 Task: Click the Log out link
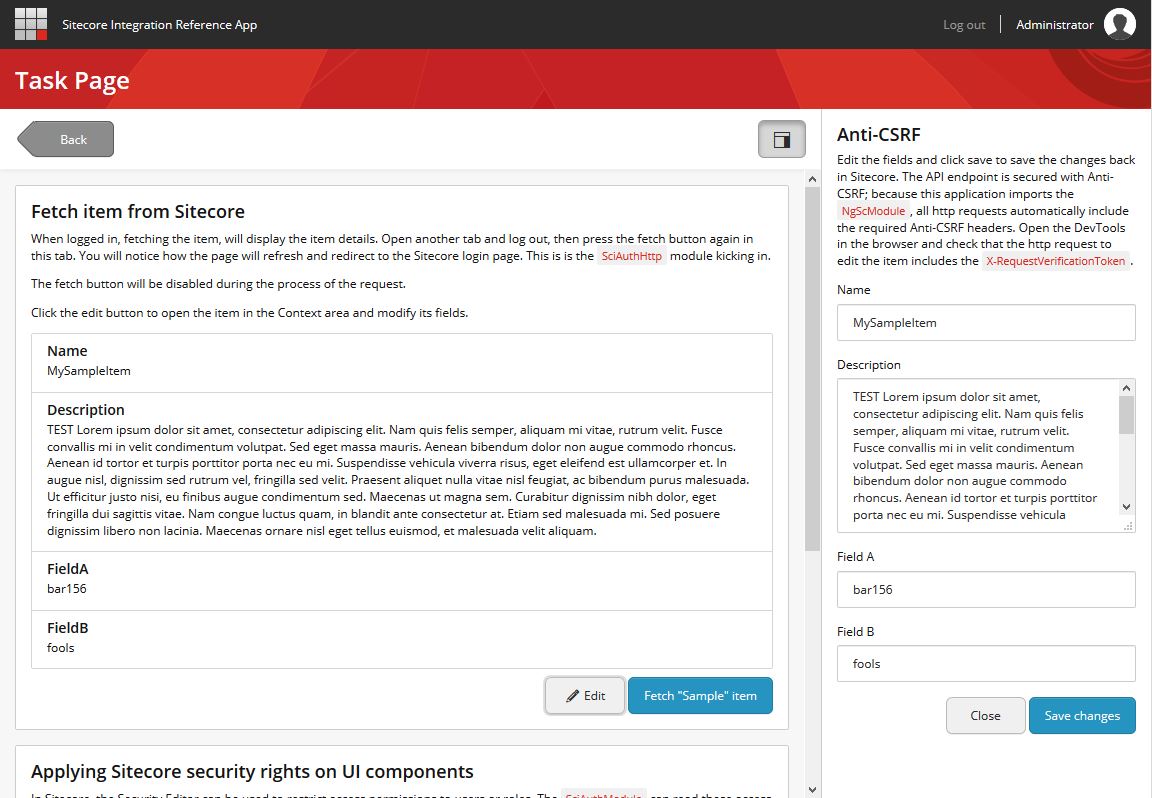(x=964, y=25)
